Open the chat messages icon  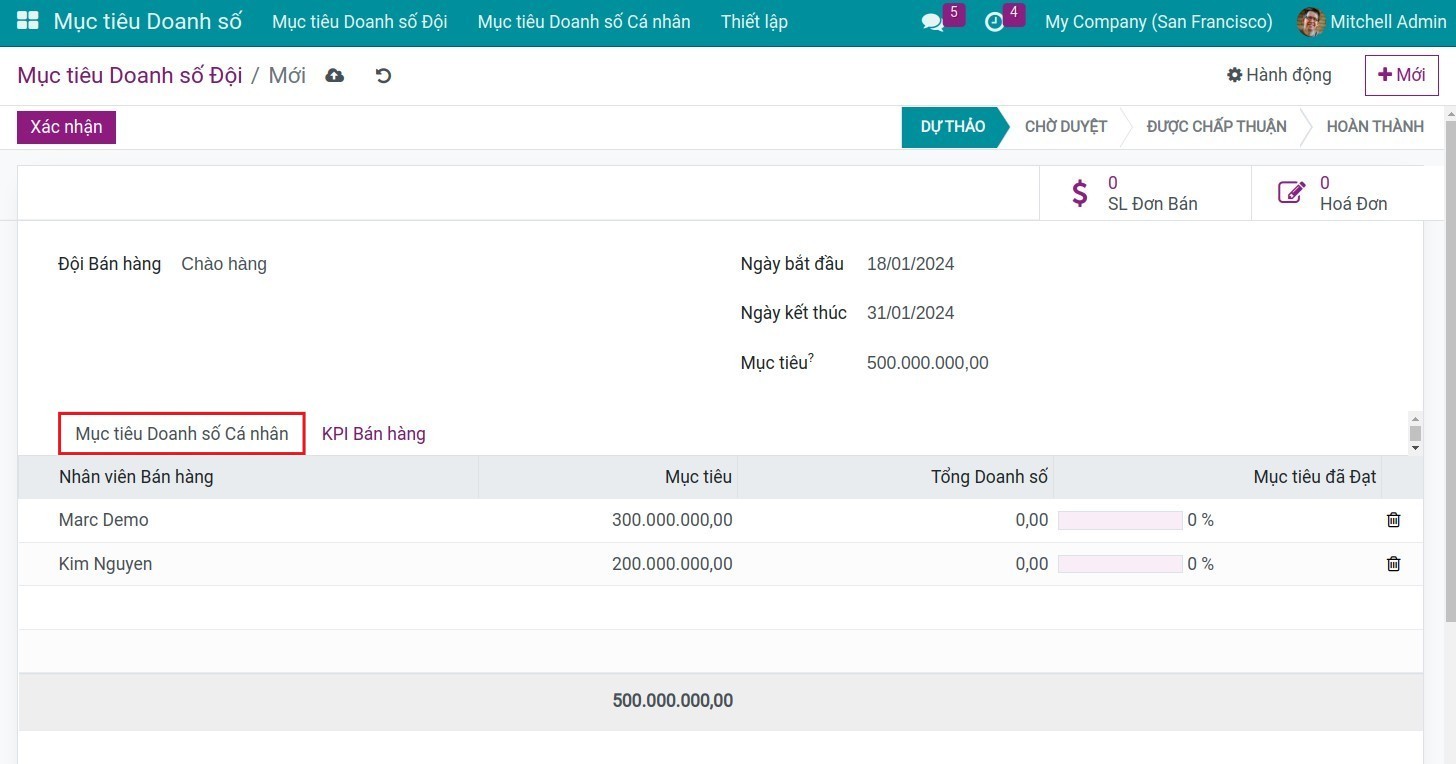[x=933, y=22]
